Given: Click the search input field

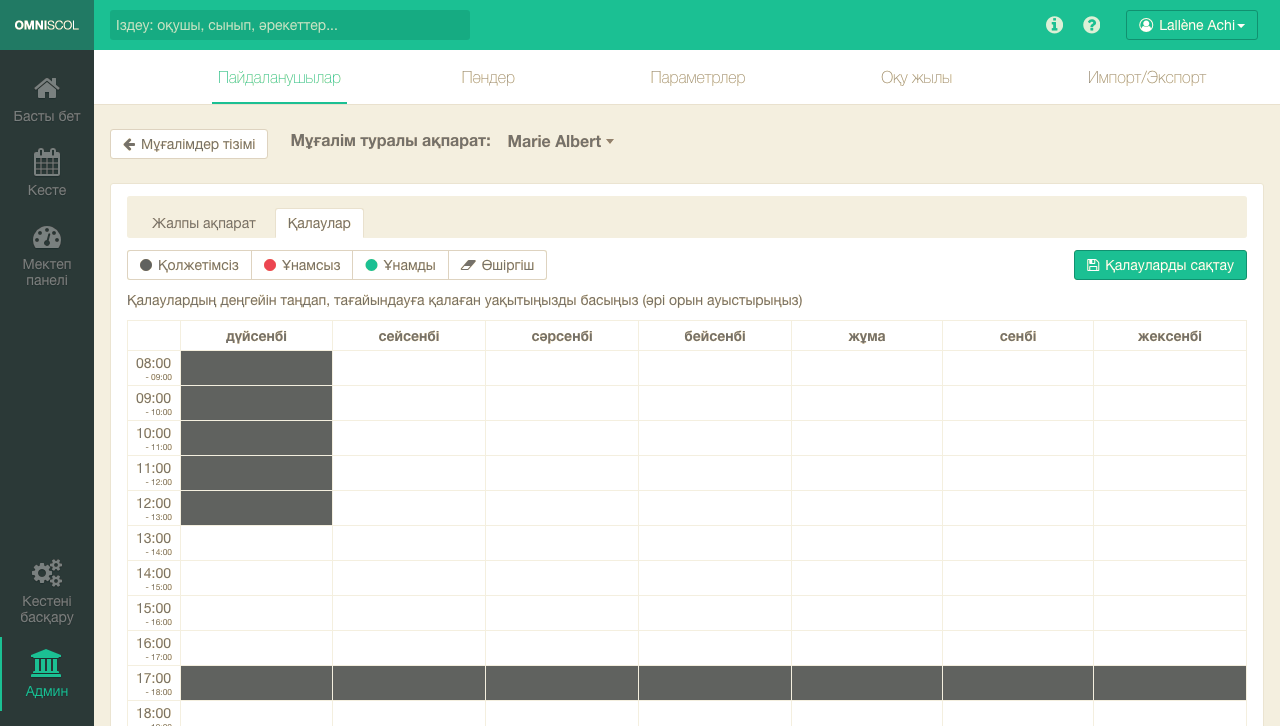Looking at the screenshot, I should (x=290, y=25).
